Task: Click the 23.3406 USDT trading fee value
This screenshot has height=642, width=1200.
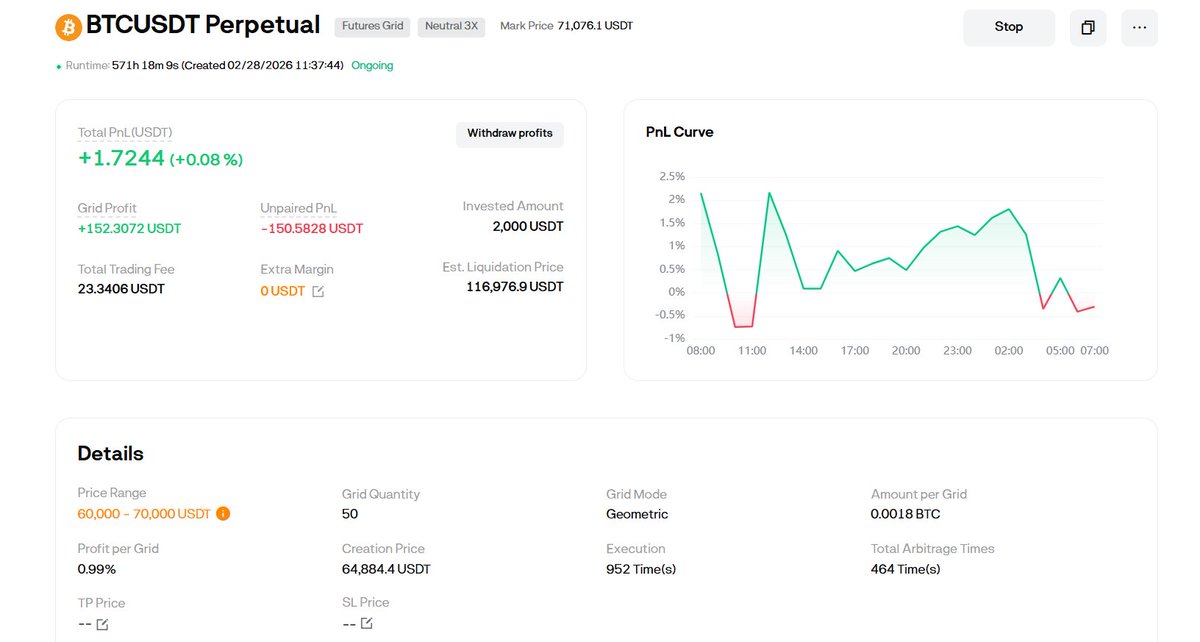Action: click(121, 289)
